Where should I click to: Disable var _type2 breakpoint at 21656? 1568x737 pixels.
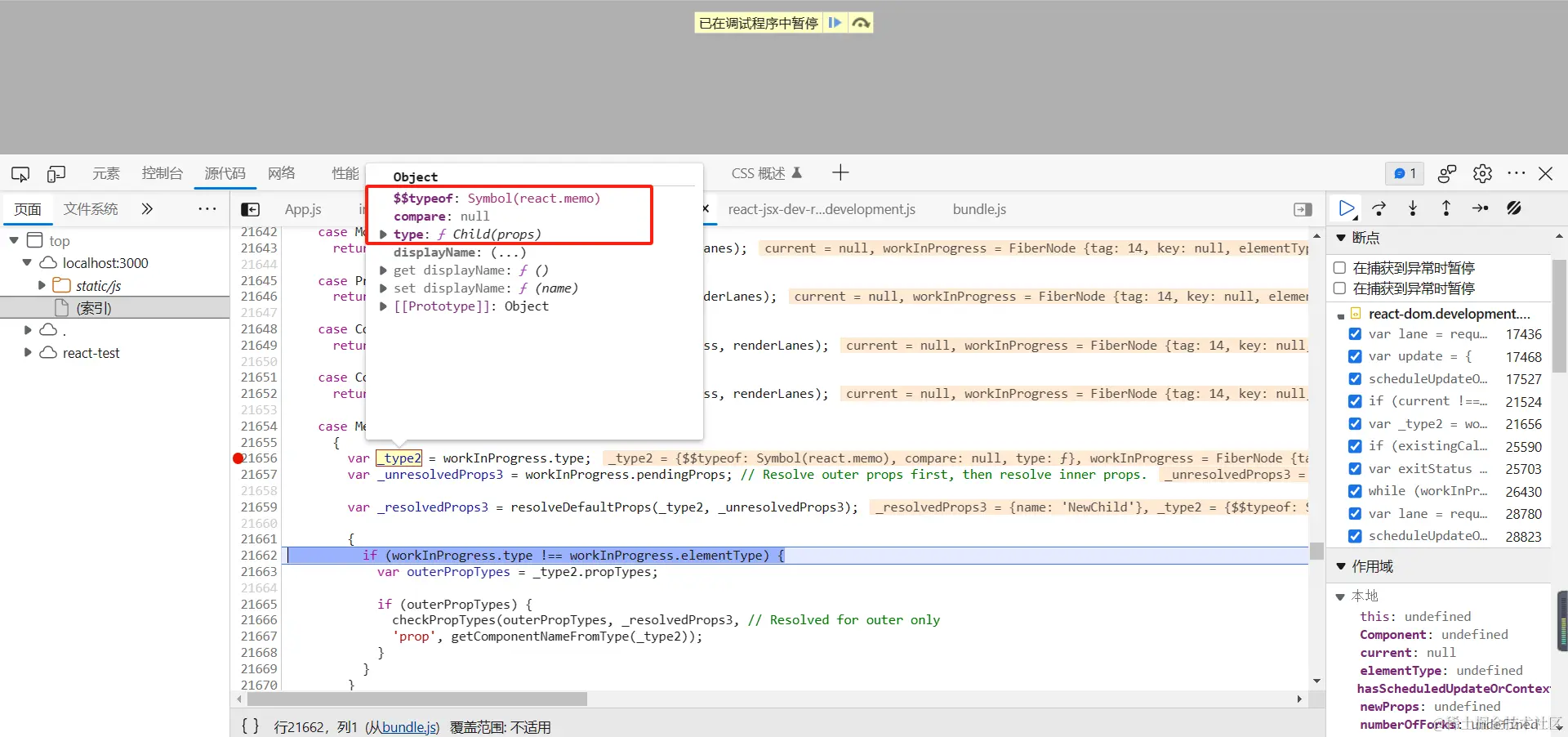[x=1355, y=424]
